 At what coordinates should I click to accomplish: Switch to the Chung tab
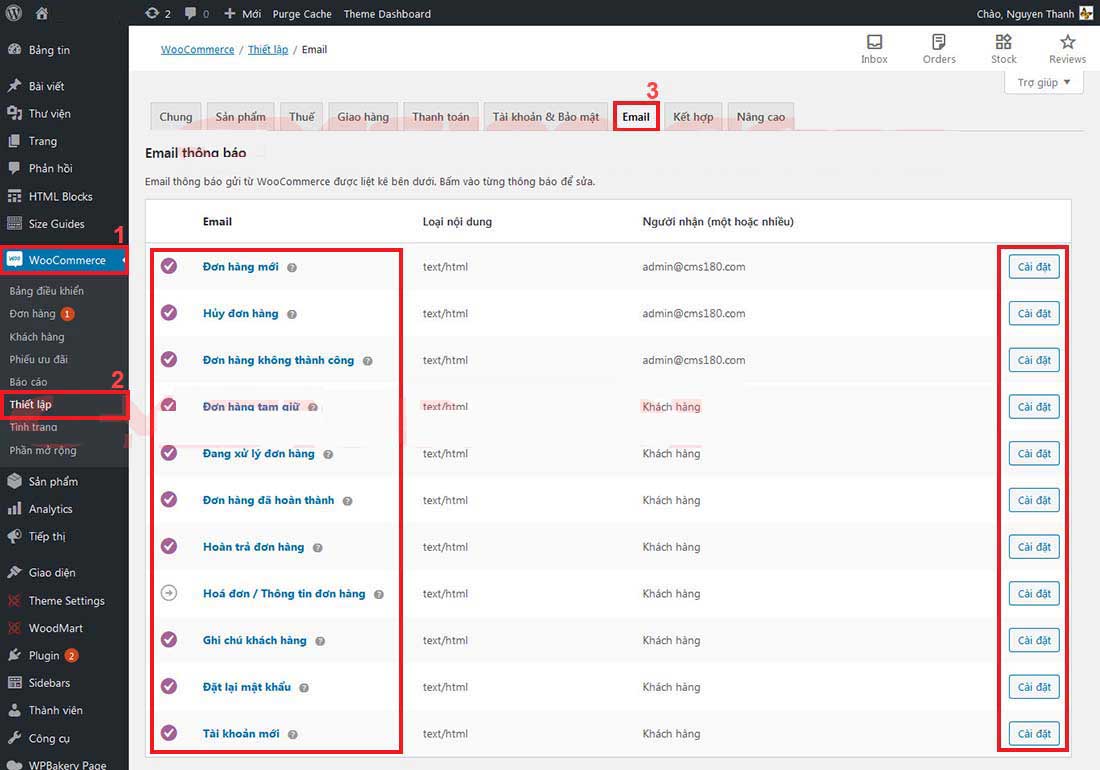(x=175, y=116)
